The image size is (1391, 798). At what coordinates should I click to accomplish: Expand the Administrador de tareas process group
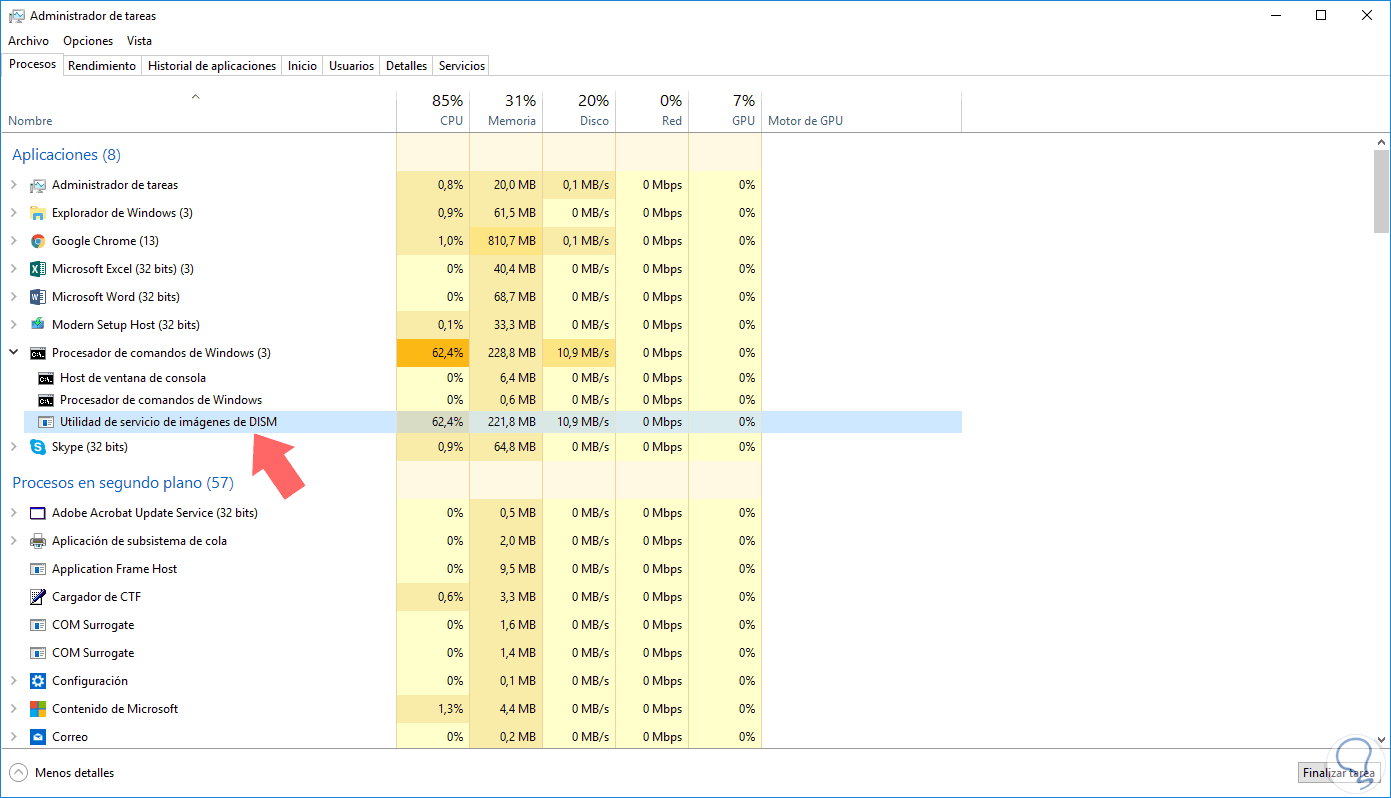pyautogui.click(x=14, y=185)
